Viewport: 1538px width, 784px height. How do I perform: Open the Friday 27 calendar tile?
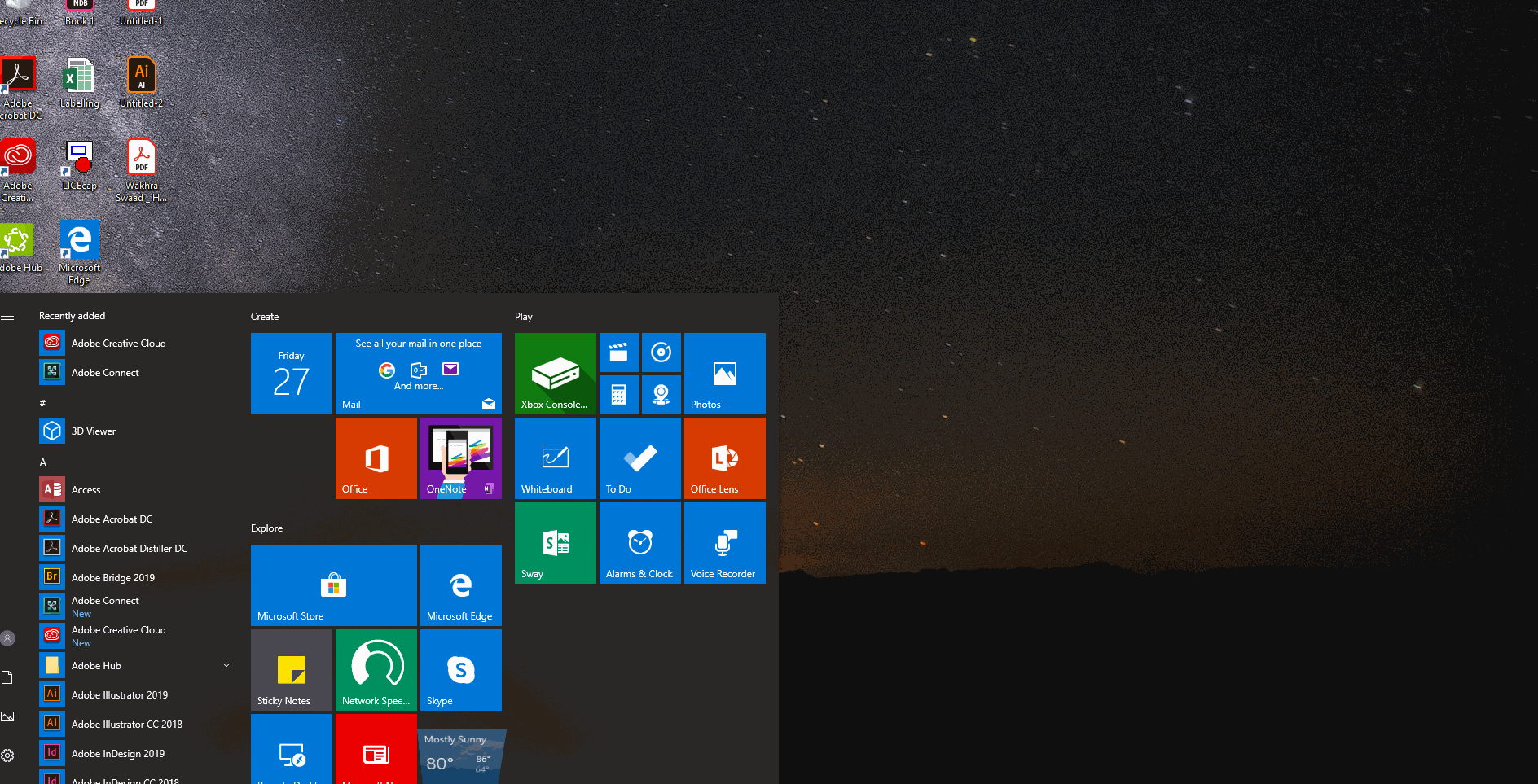[291, 373]
